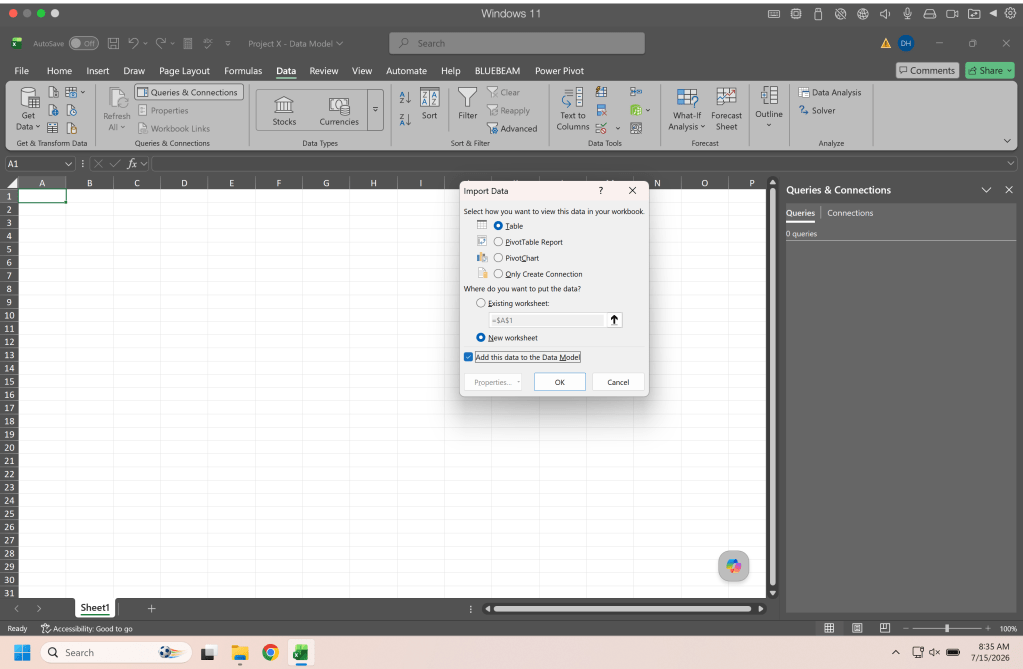Sort ascending with the A-Z icon
Screen dimensions: 1023x669
(405, 97)
